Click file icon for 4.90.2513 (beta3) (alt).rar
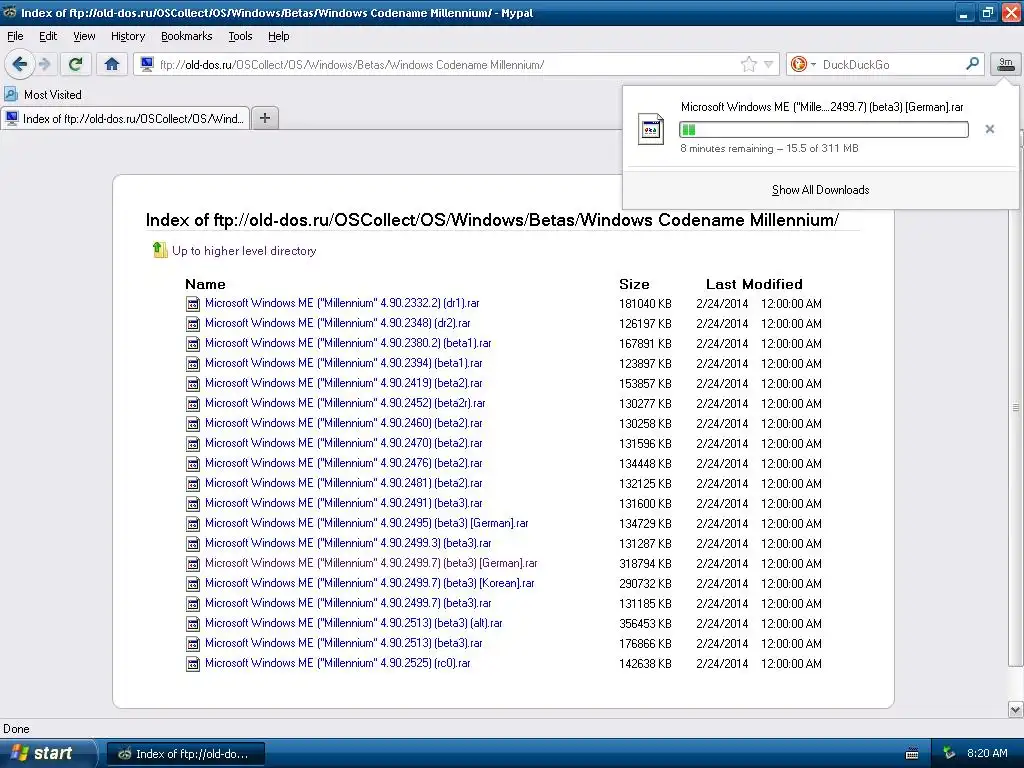 pyautogui.click(x=193, y=624)
